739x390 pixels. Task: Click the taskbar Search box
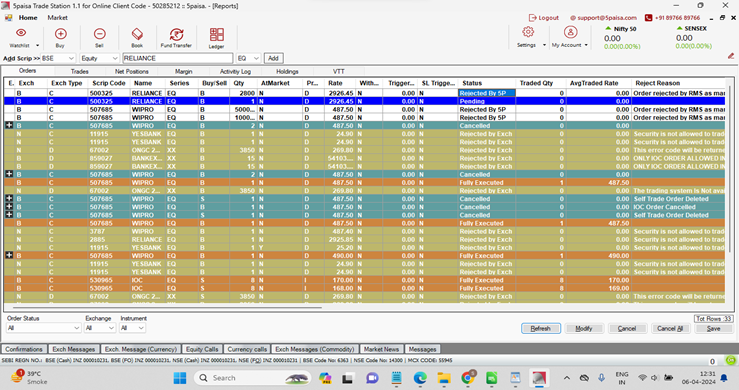(x=253, y=378)
